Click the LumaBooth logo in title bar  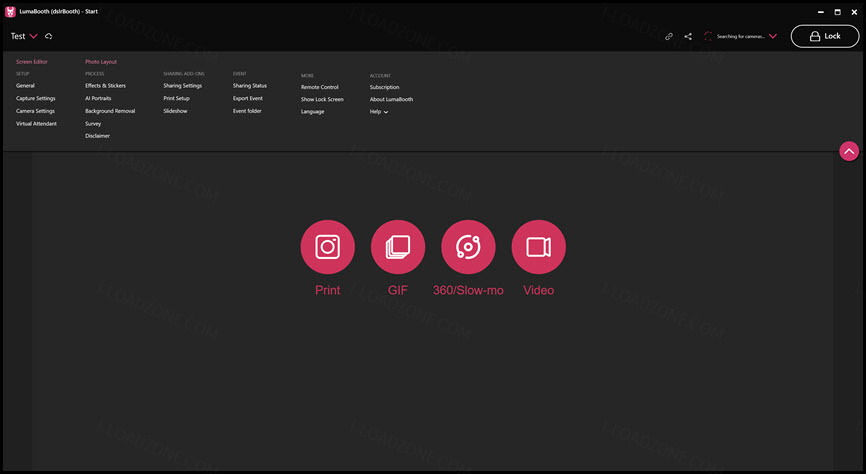point(10,12)
